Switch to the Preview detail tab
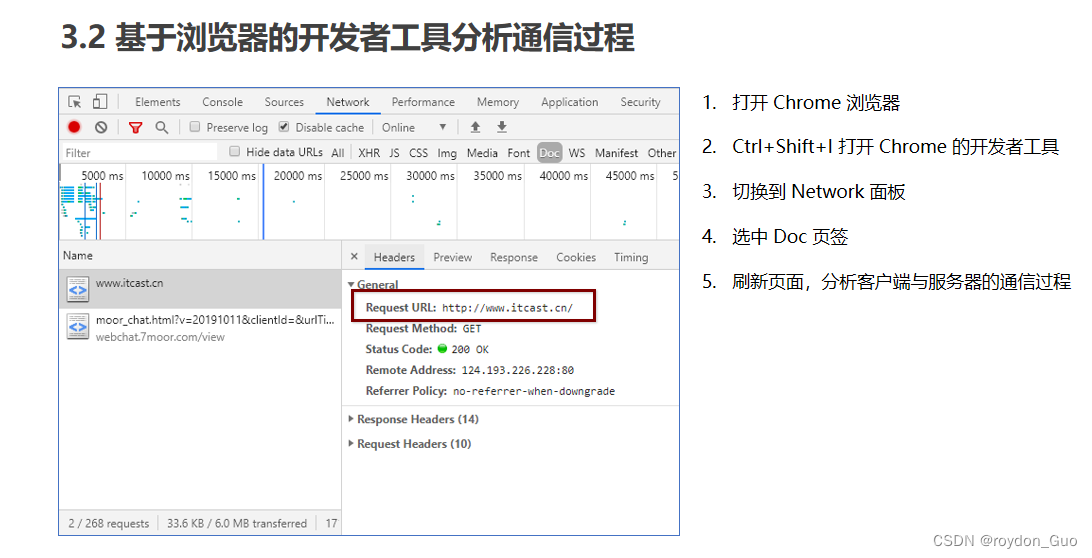The height and width of the screenshot is (558, 1092). point(453,257)
